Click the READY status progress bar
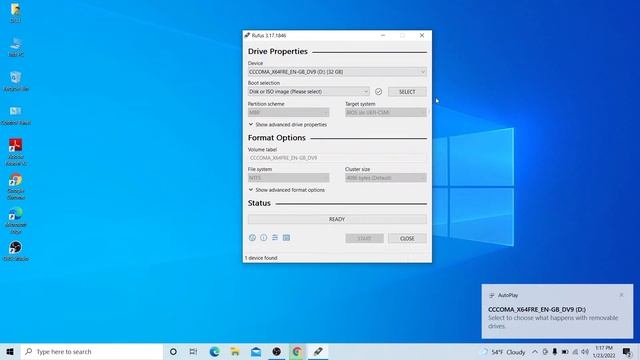Viewport: 640px width, 360px height. (337, 219)
